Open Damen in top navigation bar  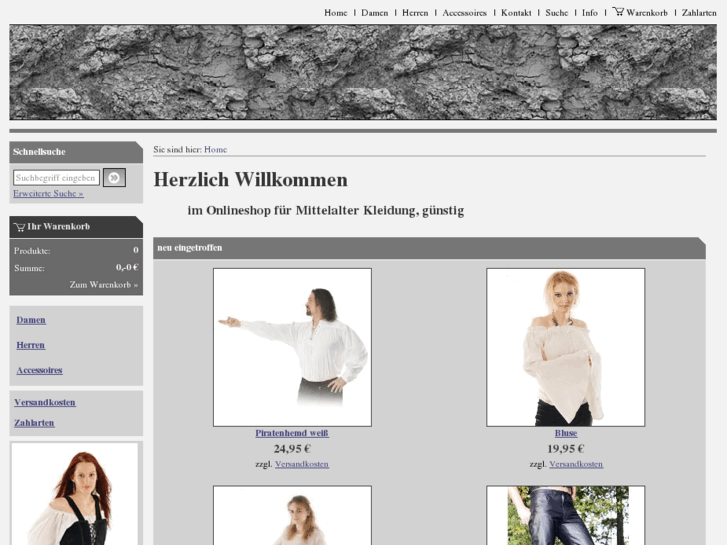click(x=375, y=13)
